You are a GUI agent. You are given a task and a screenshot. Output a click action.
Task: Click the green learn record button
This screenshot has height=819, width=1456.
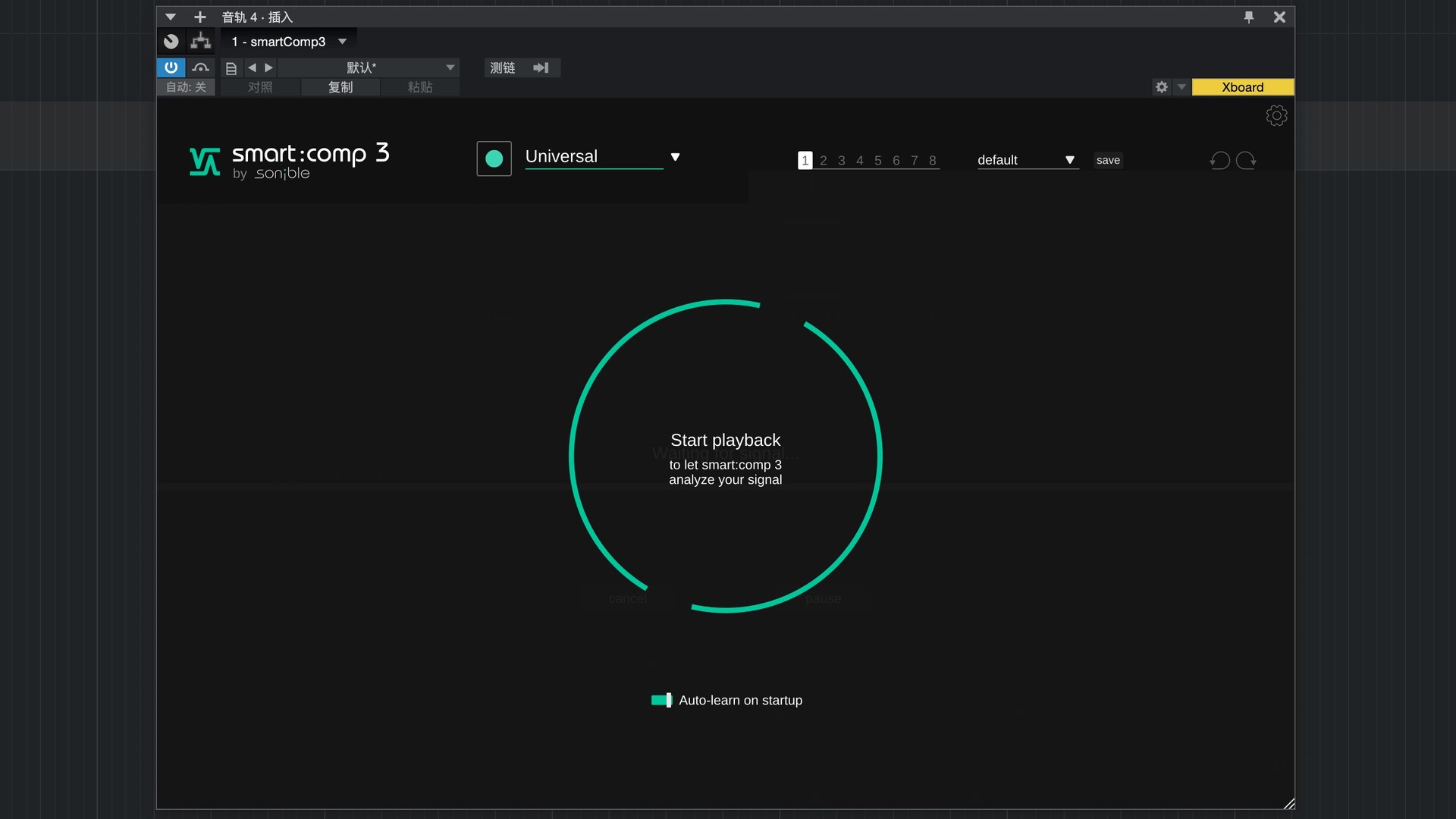[494, 158]
